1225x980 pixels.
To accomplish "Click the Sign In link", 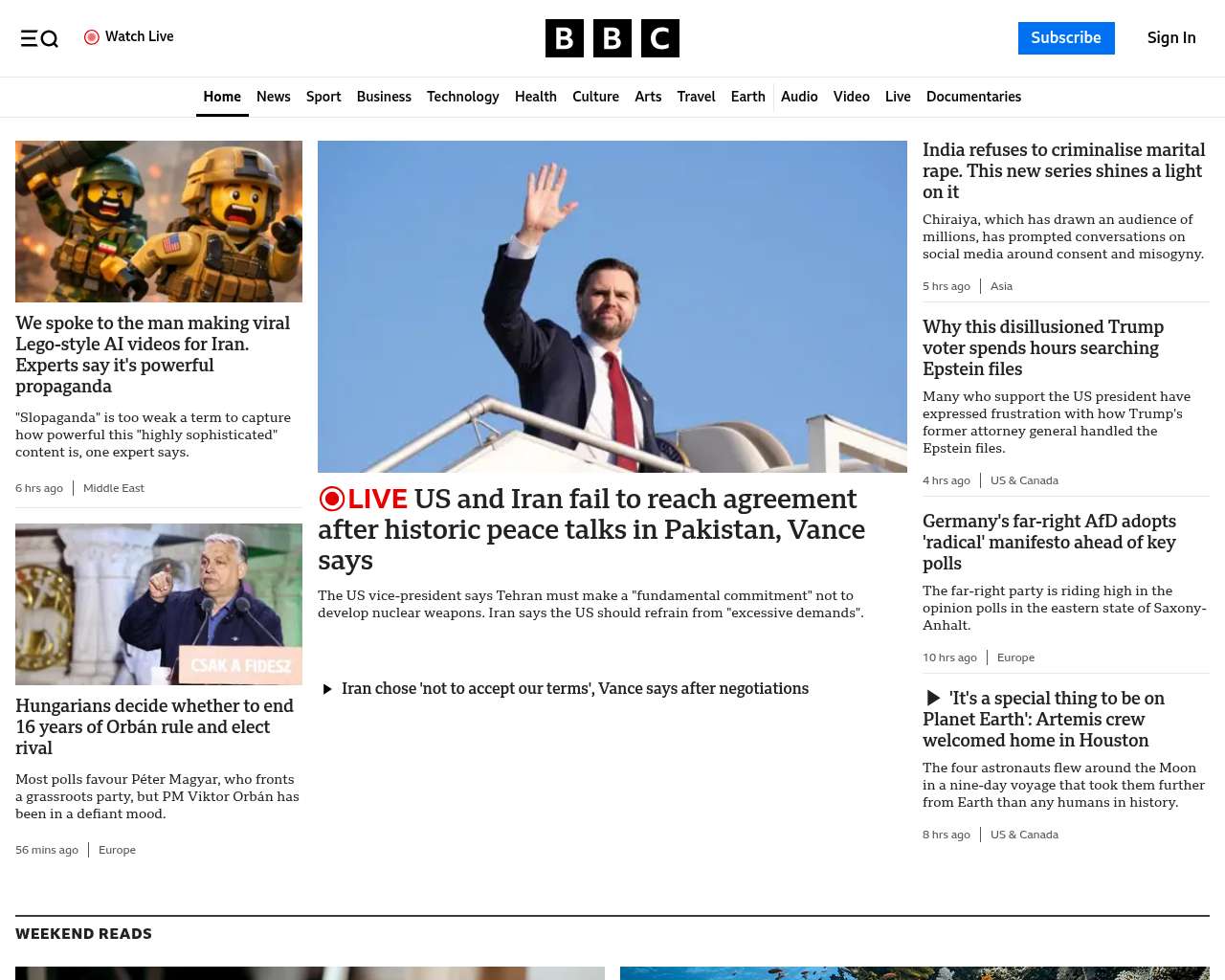I will 1171,38.
